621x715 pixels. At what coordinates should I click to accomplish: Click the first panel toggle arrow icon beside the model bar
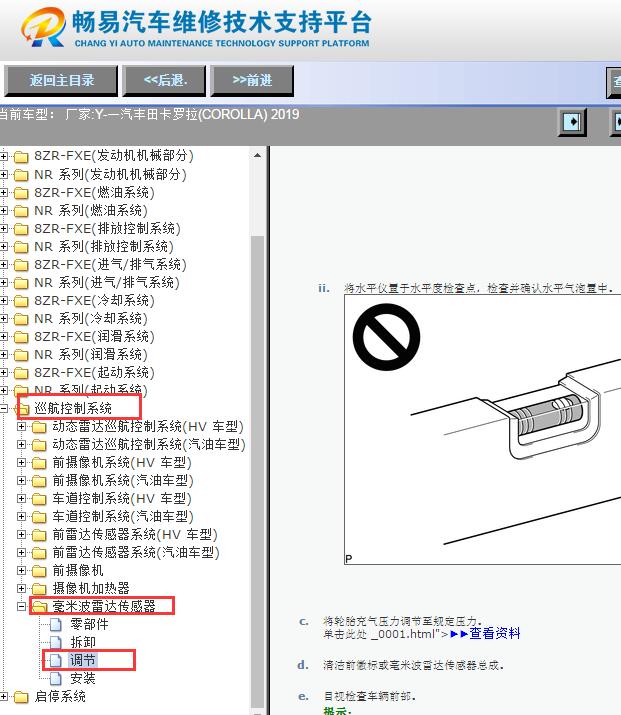pos(573,122)
